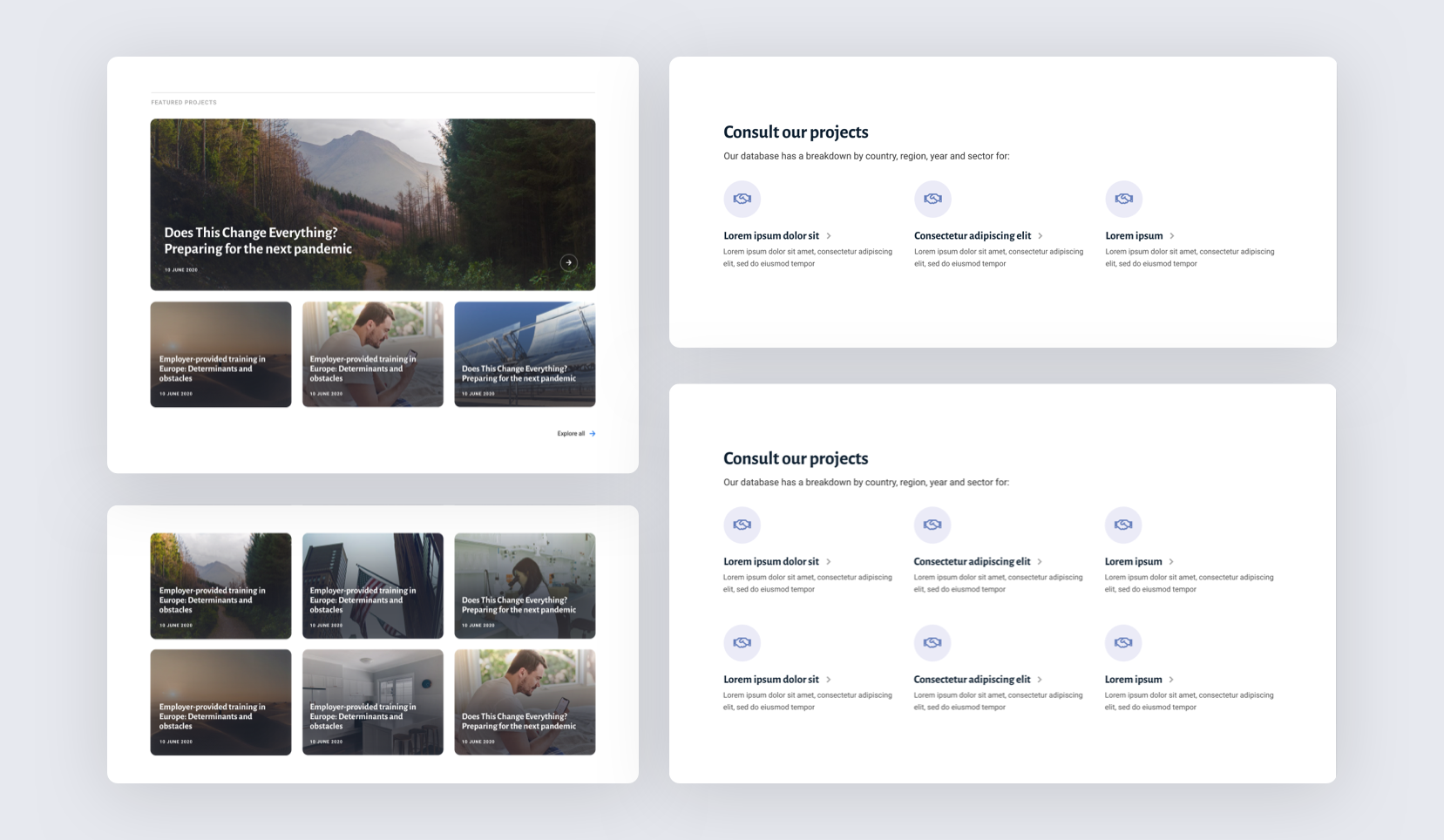
Task: Click the 'FEATURED PROJECTS' section label
Action: [x=184, y=102]
